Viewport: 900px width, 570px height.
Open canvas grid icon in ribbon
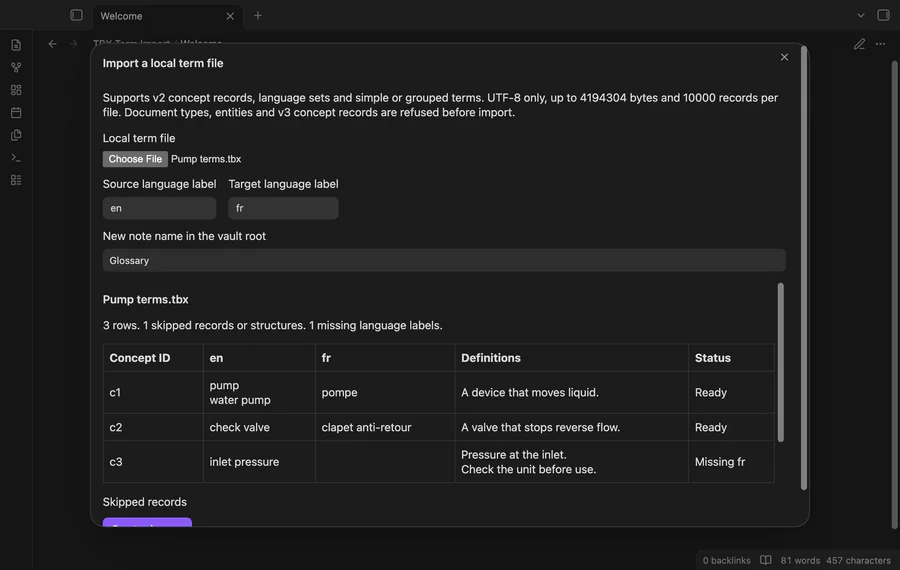16,90
